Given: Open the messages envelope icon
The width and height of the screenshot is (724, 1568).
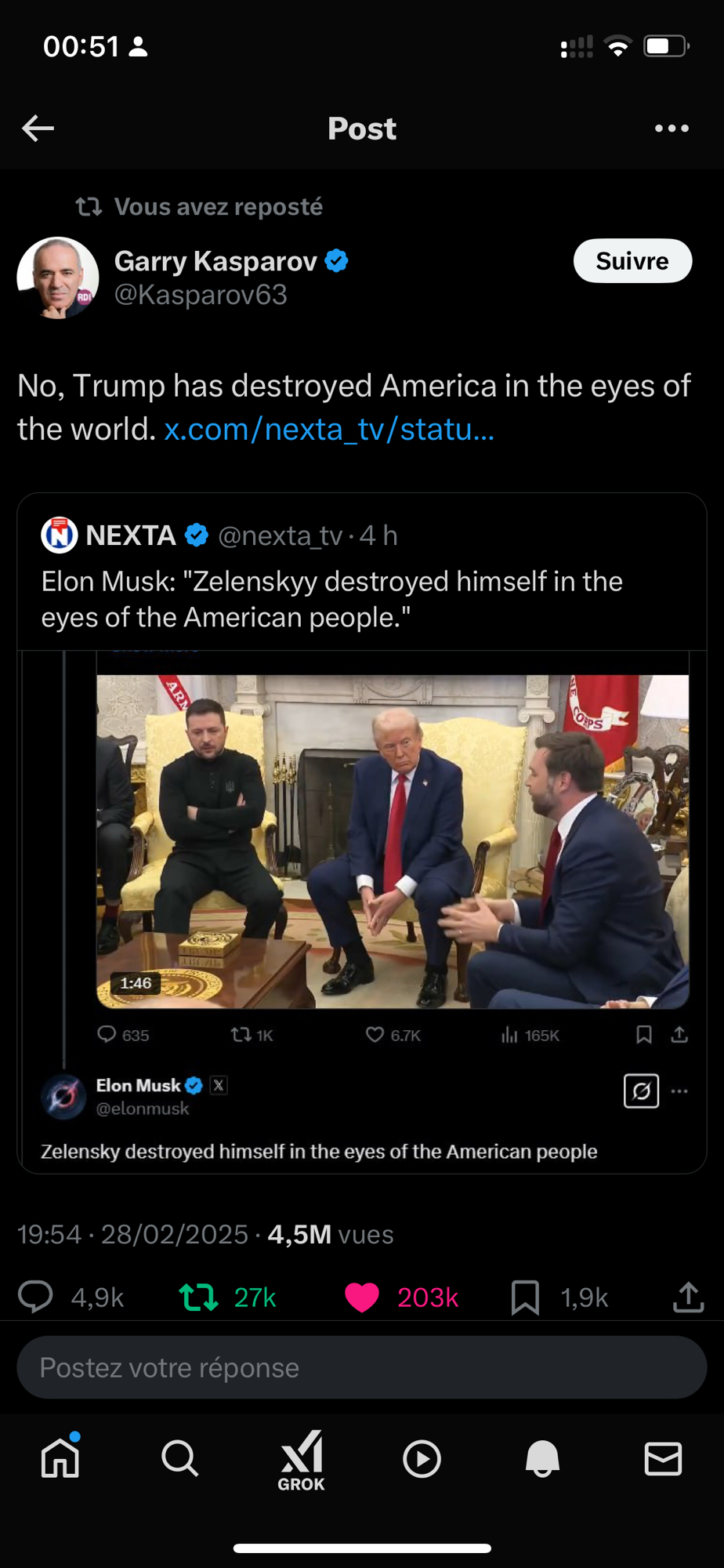Looking at the screenshot, I should coord(663,1458).
